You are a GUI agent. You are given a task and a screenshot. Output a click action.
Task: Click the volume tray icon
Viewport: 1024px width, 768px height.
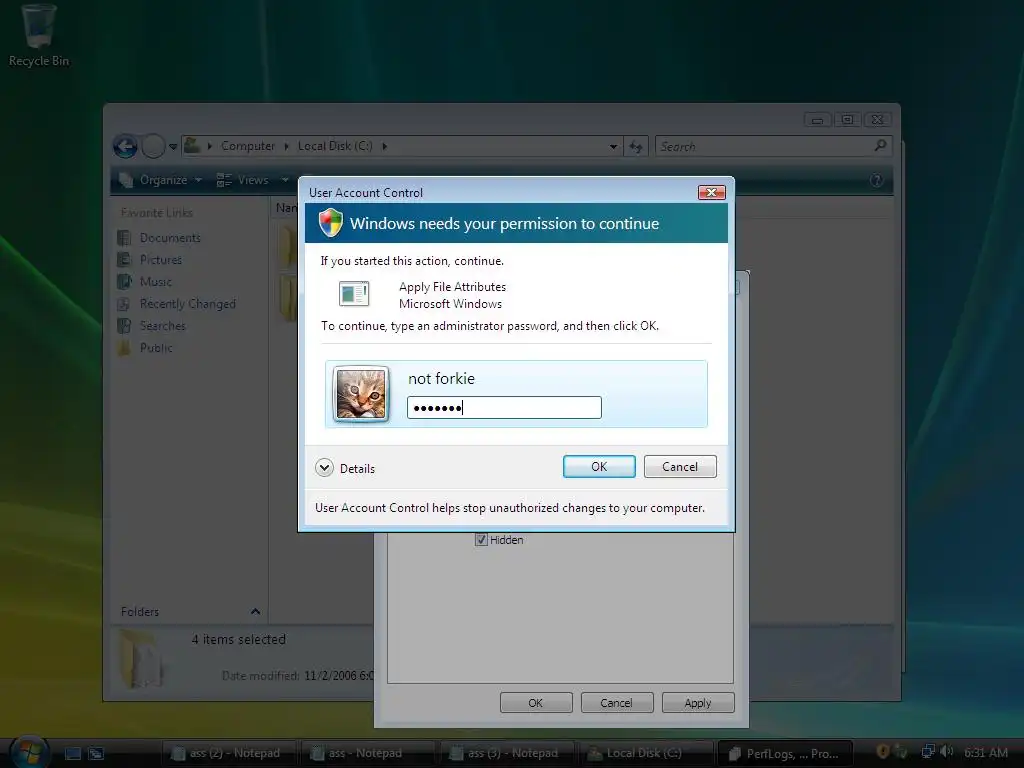[x=948, y=752]
